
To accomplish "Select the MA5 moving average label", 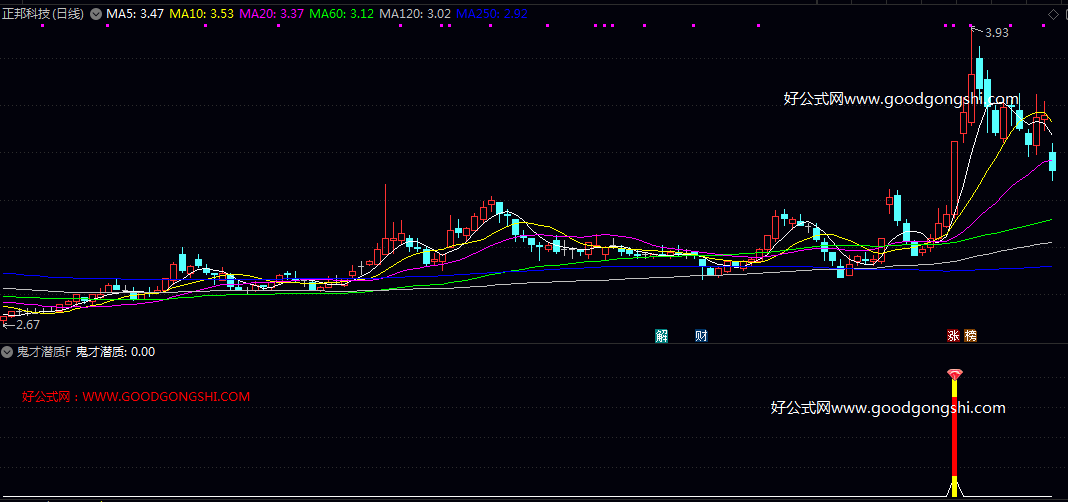I will click(135, 14).
